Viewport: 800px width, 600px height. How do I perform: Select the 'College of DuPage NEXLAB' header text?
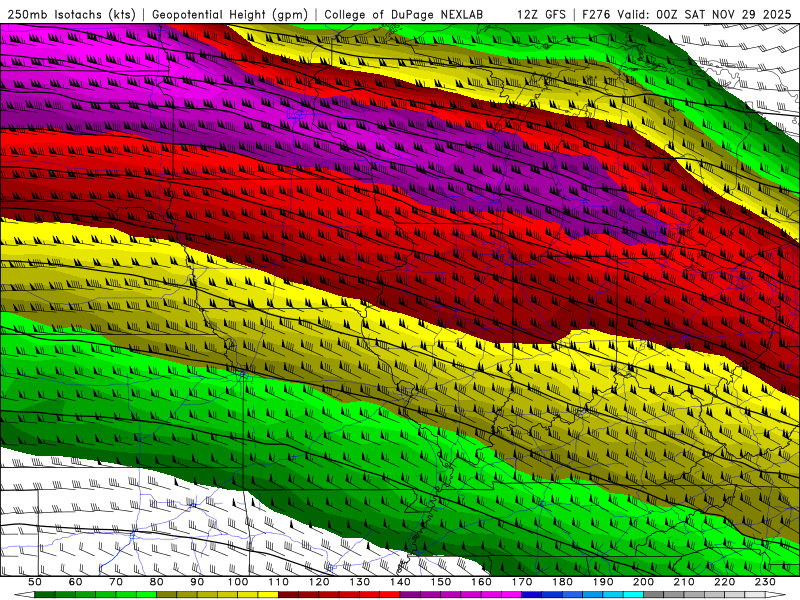[x=404, y=14]
